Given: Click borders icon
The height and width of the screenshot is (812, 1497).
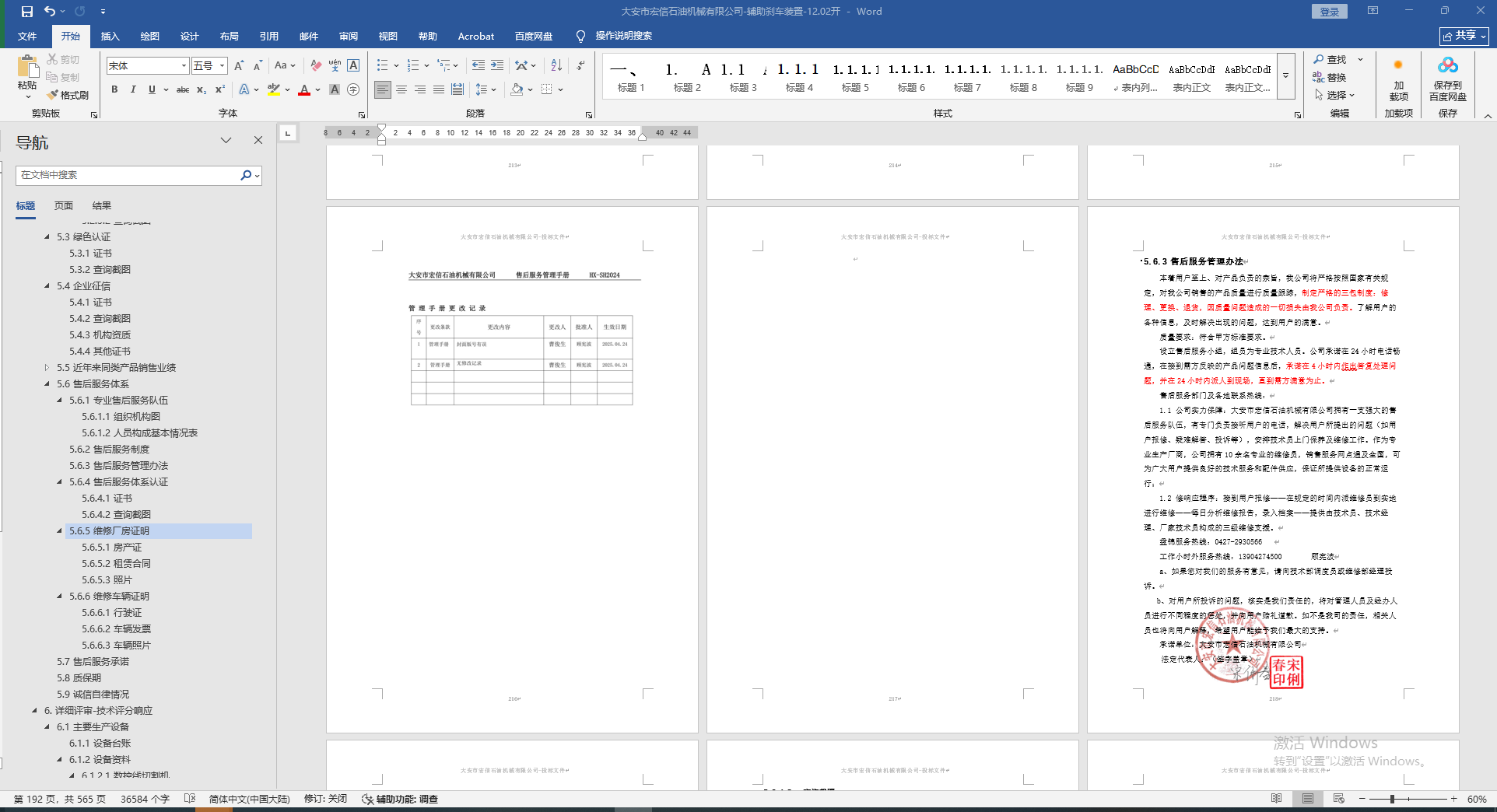Looking at the screenshot, I should [547, 89].
